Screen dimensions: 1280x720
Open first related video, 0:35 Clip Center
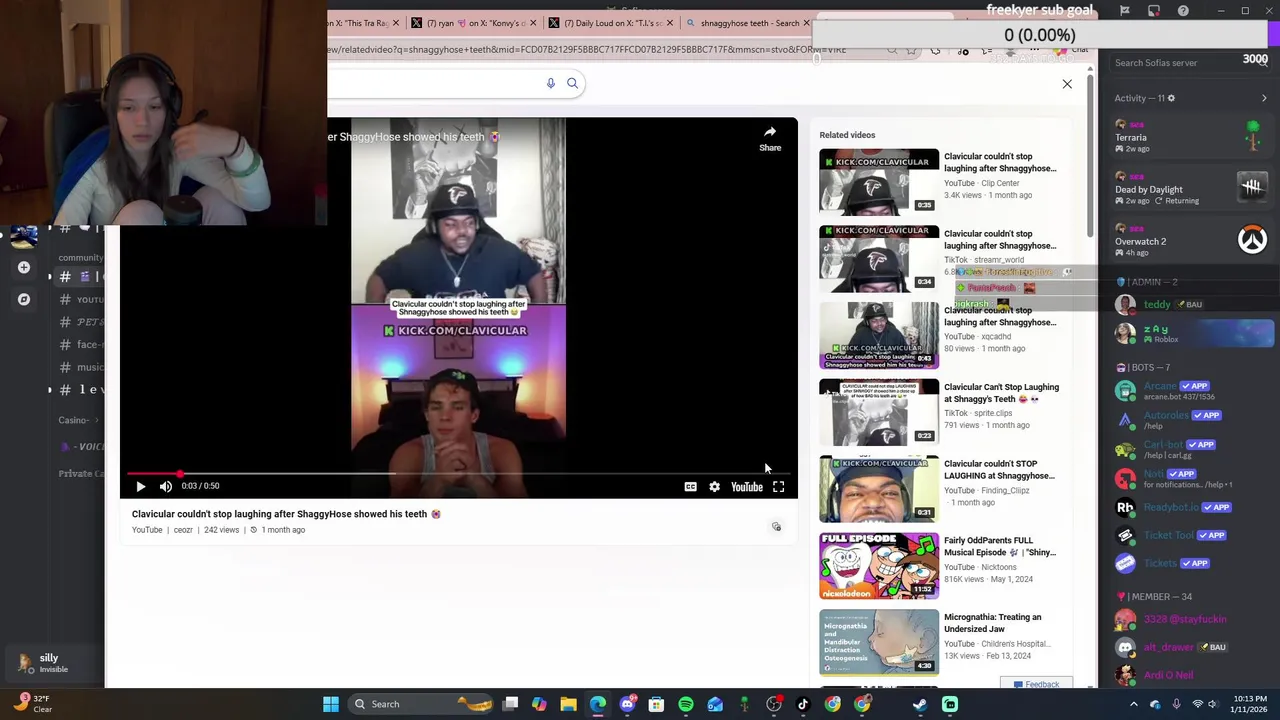pos(879,181)
